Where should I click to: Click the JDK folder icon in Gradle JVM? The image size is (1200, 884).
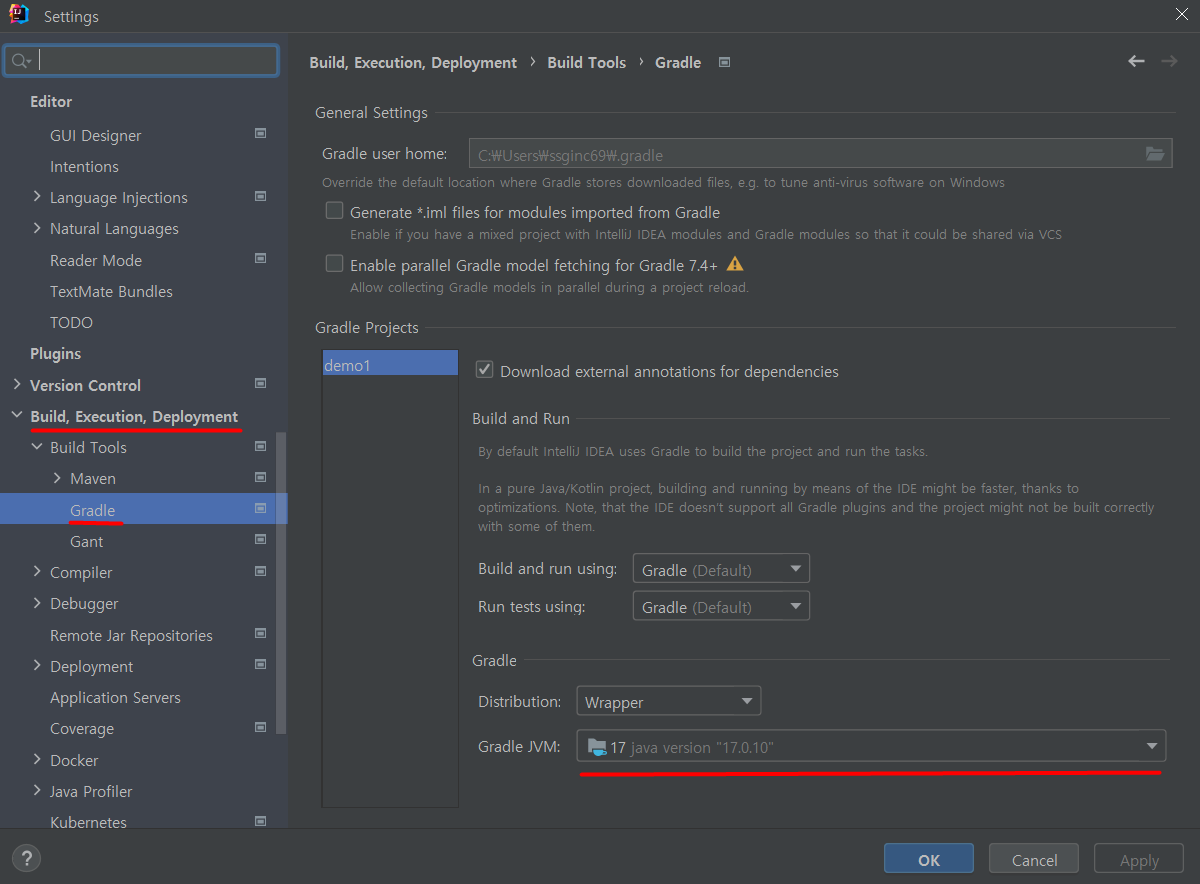click(x=597, y=747)
